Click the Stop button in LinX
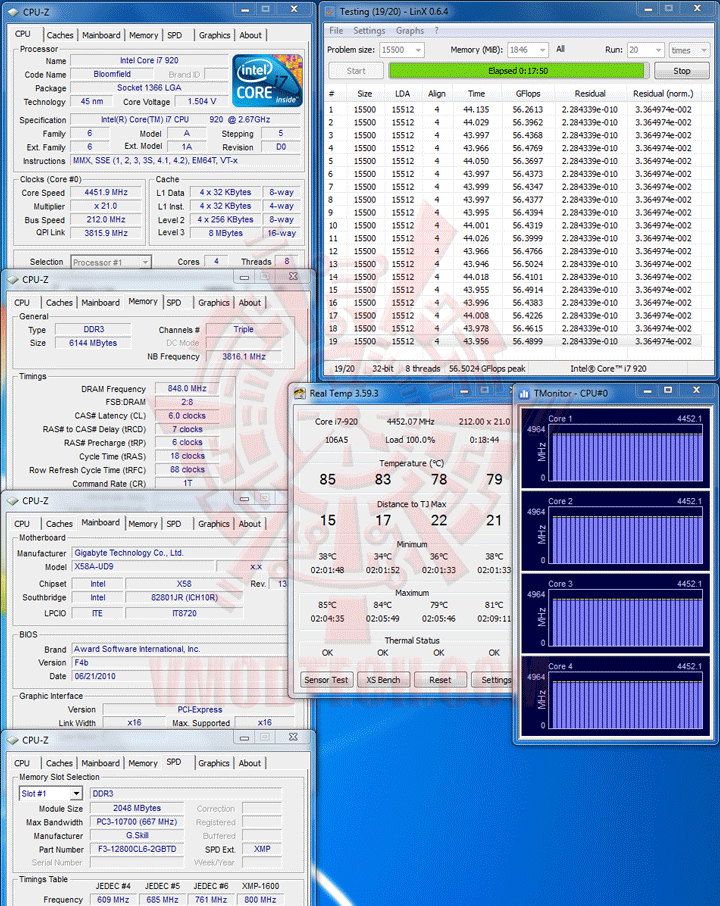 [682, 70]
